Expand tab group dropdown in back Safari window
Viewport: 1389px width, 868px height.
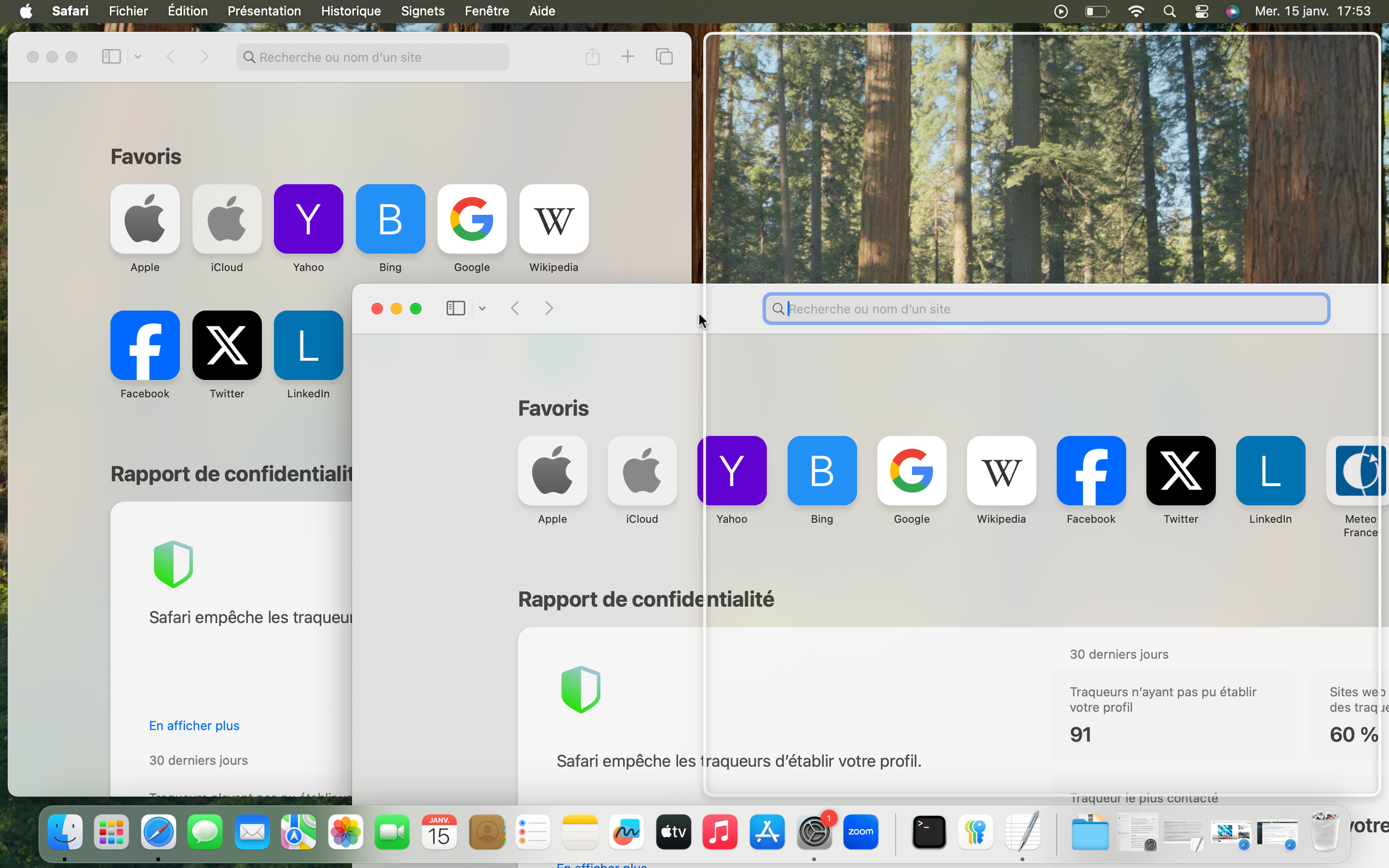click(x=138, y=56)
